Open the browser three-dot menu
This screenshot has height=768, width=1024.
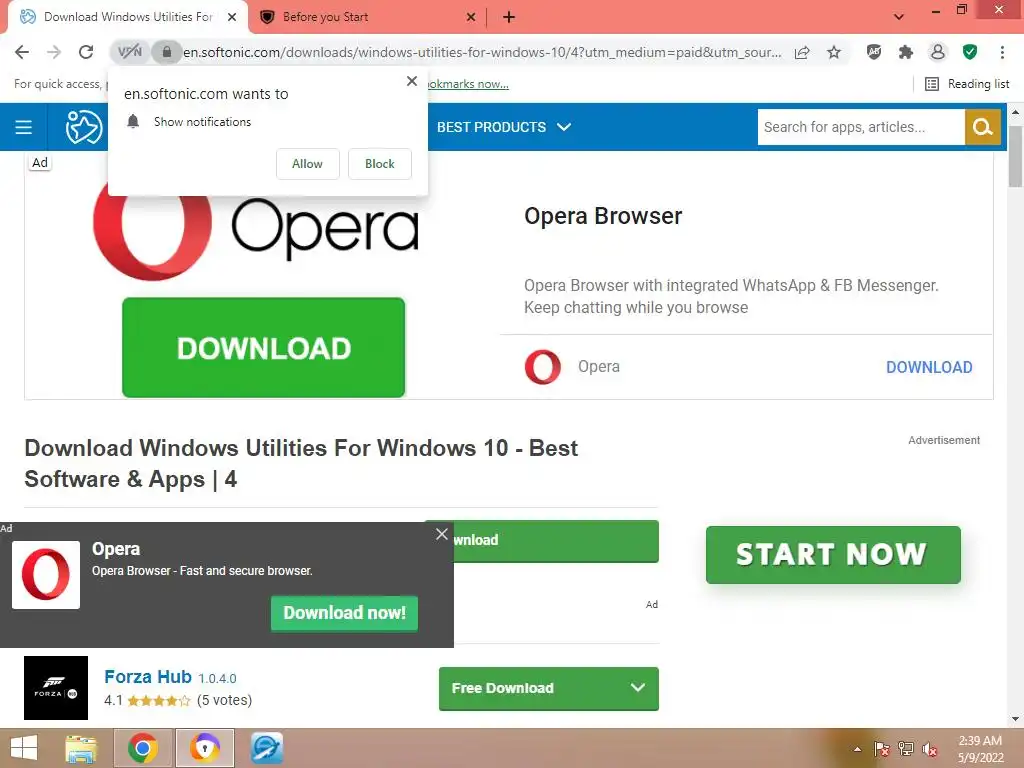pos(1002,52)
